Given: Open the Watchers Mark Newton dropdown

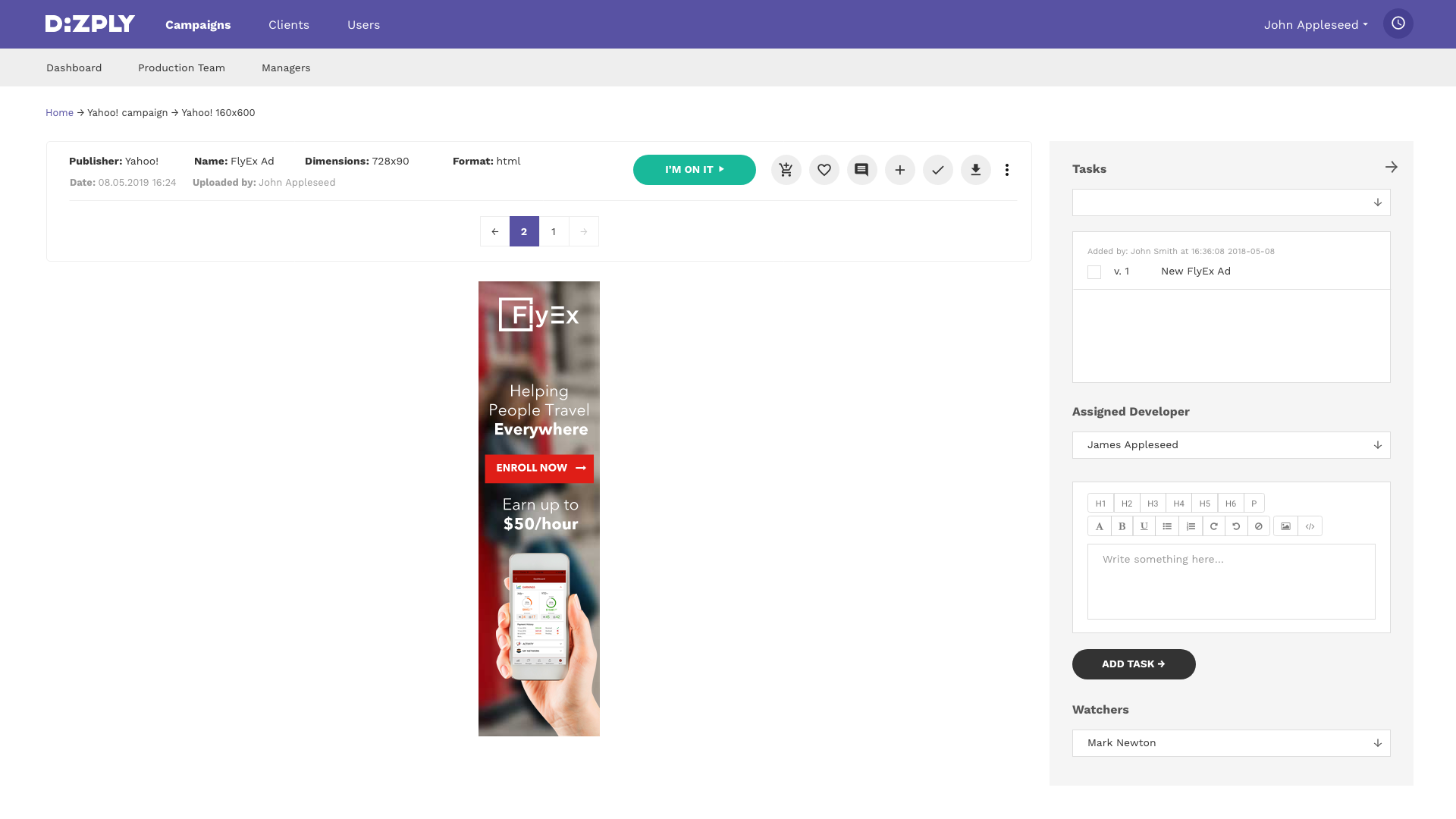Looking at the screenshot, I should (1231, 743).
